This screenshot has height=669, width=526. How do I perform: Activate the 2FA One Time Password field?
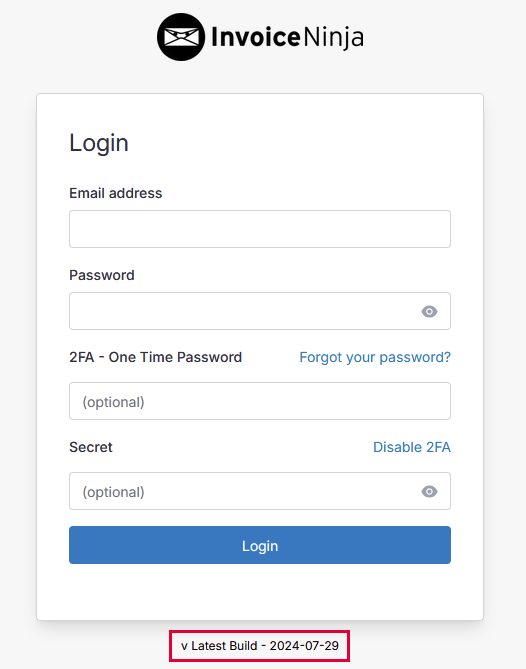tap(260, 401)
